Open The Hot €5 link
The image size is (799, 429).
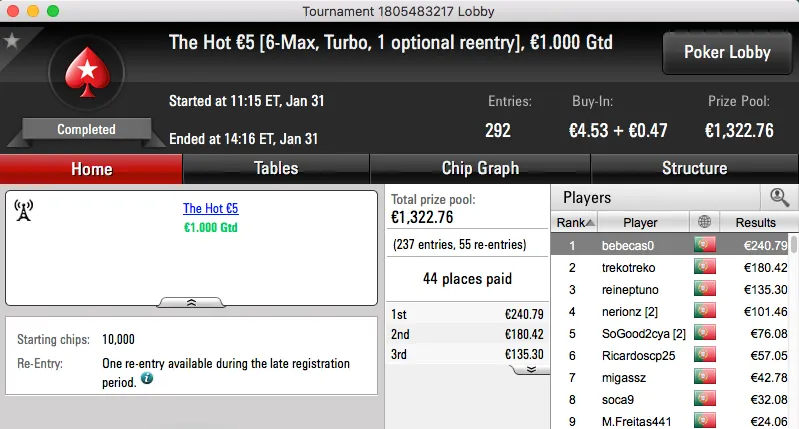[x=210, y=209]
